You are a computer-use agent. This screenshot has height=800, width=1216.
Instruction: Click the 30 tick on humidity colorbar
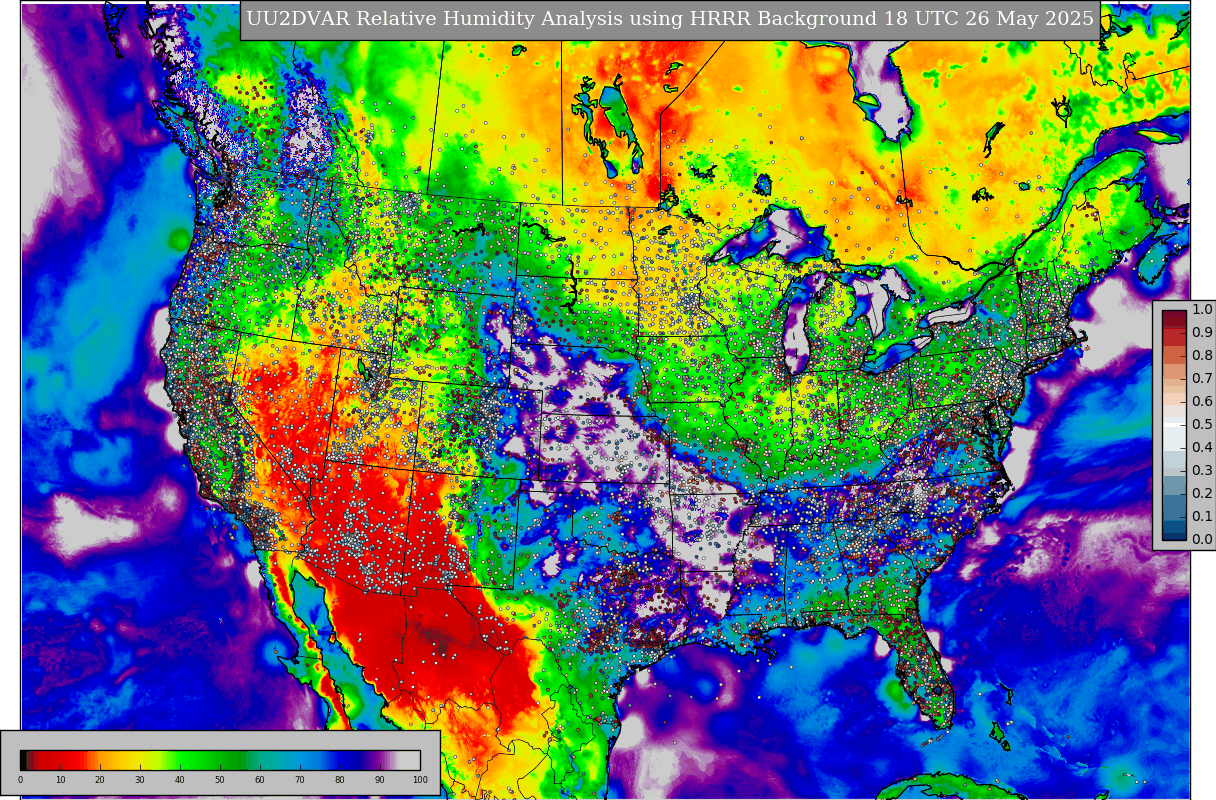[140, 780]
